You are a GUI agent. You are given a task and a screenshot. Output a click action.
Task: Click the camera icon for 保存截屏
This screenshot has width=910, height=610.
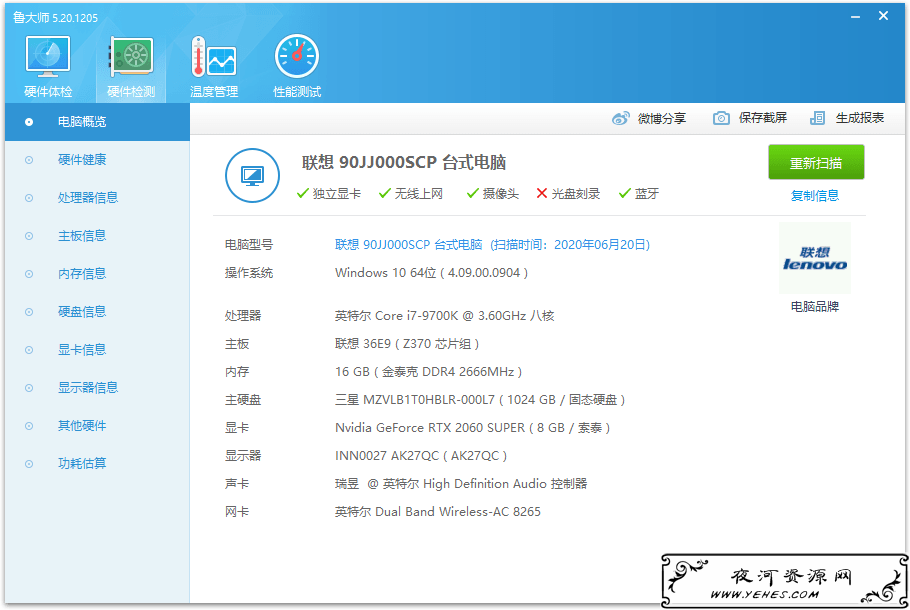[721, 118]
